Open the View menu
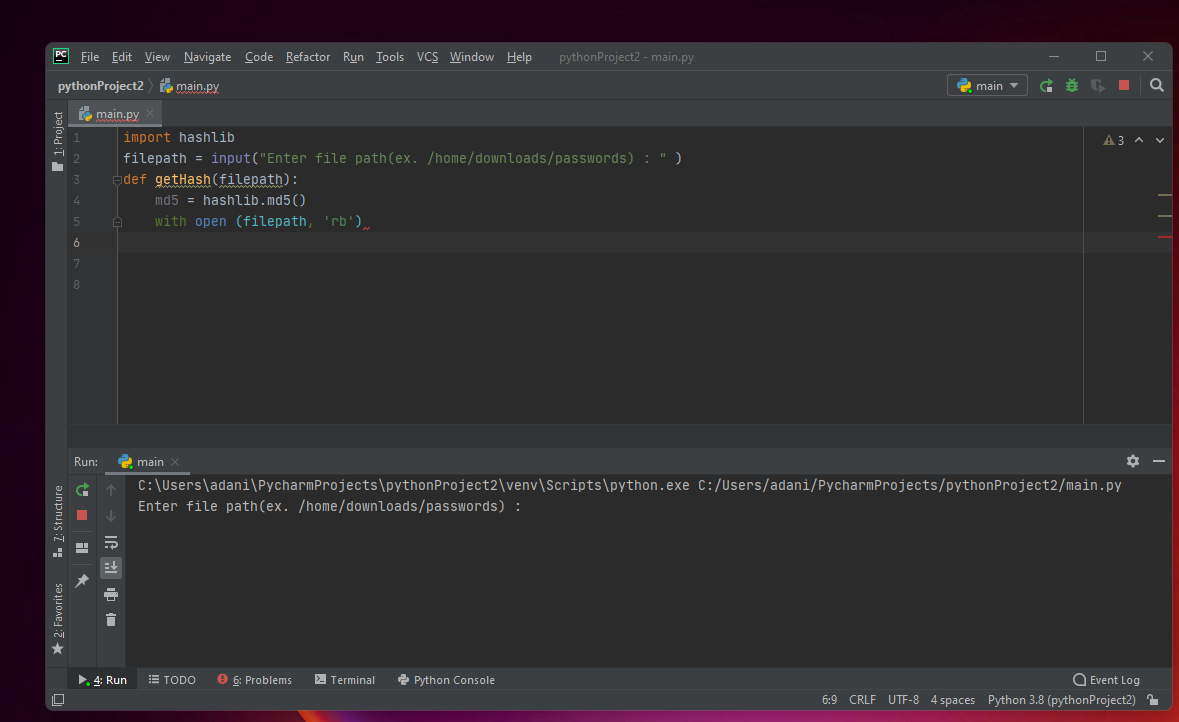 coord(157,57)
